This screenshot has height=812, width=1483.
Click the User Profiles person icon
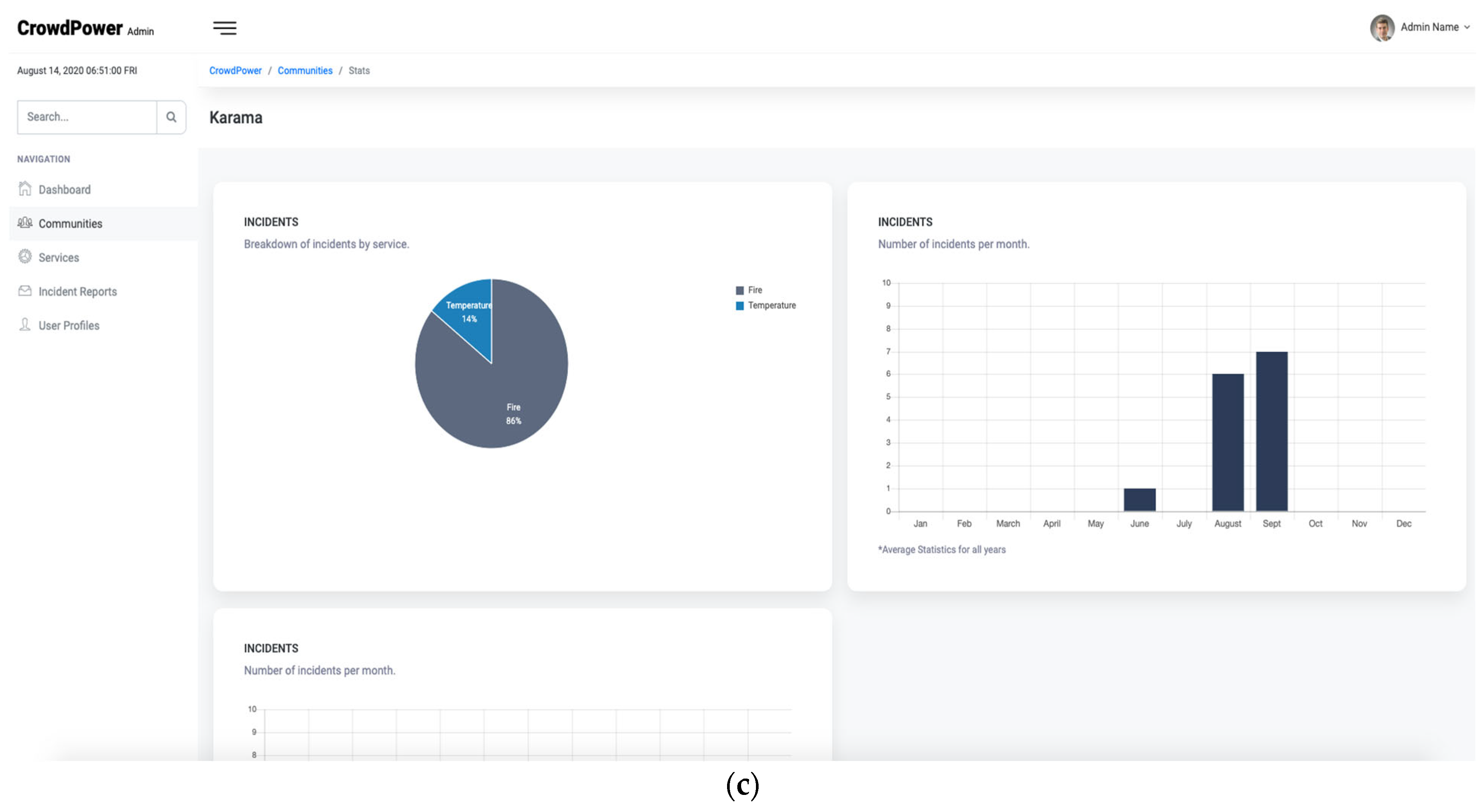(25, 325)
